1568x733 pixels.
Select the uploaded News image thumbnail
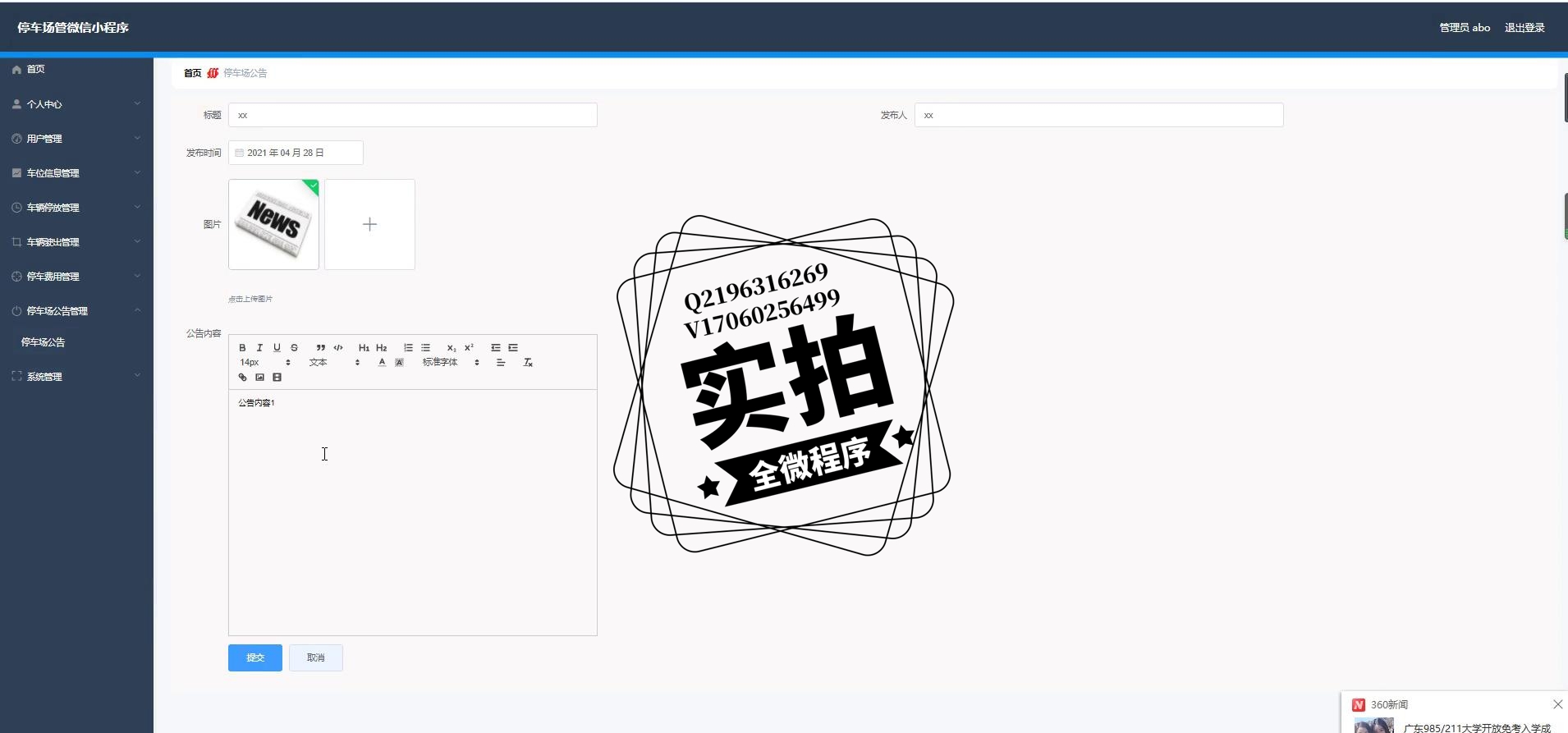273,224
